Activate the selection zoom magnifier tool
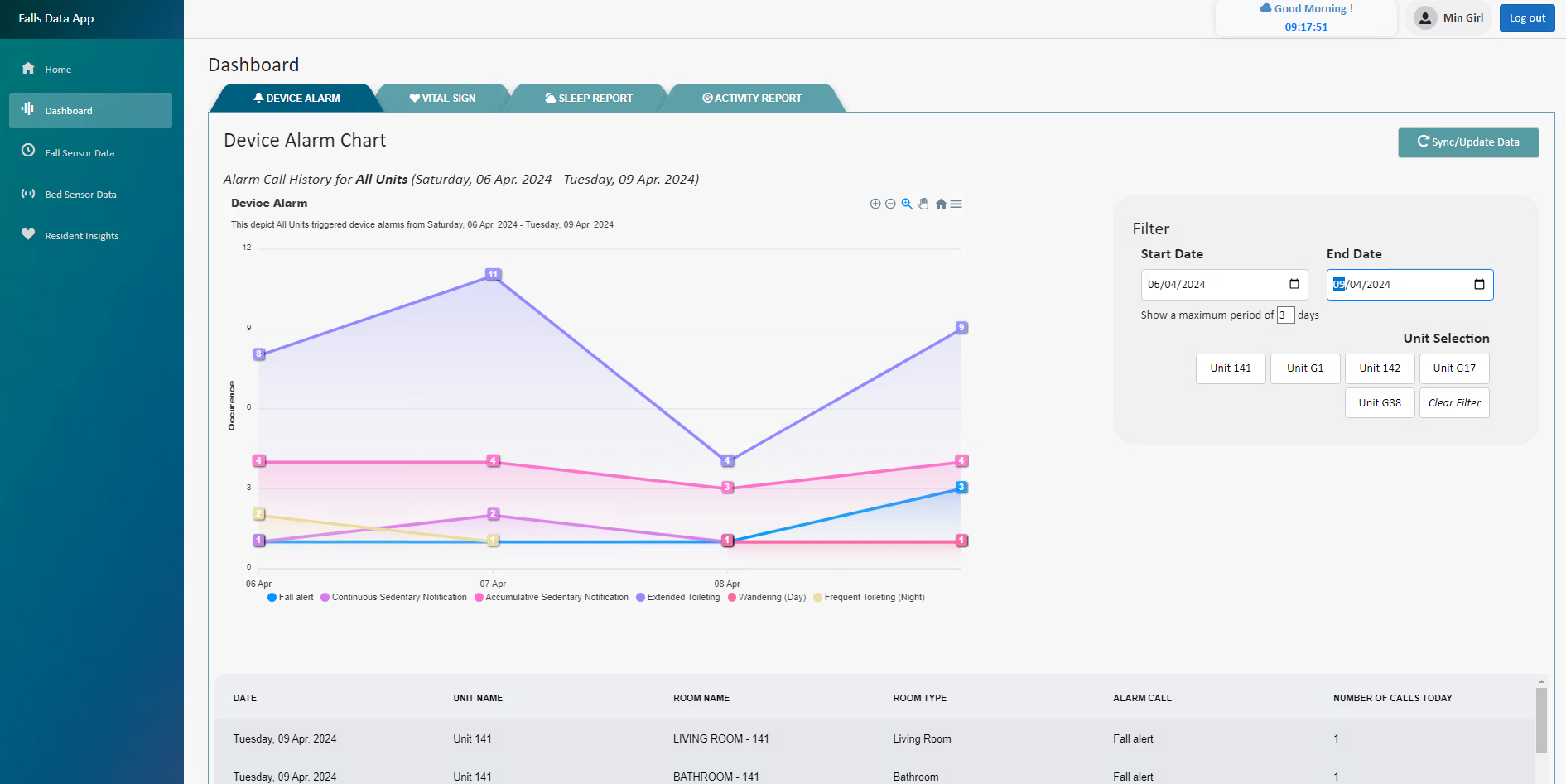 [x=907, y=204]
